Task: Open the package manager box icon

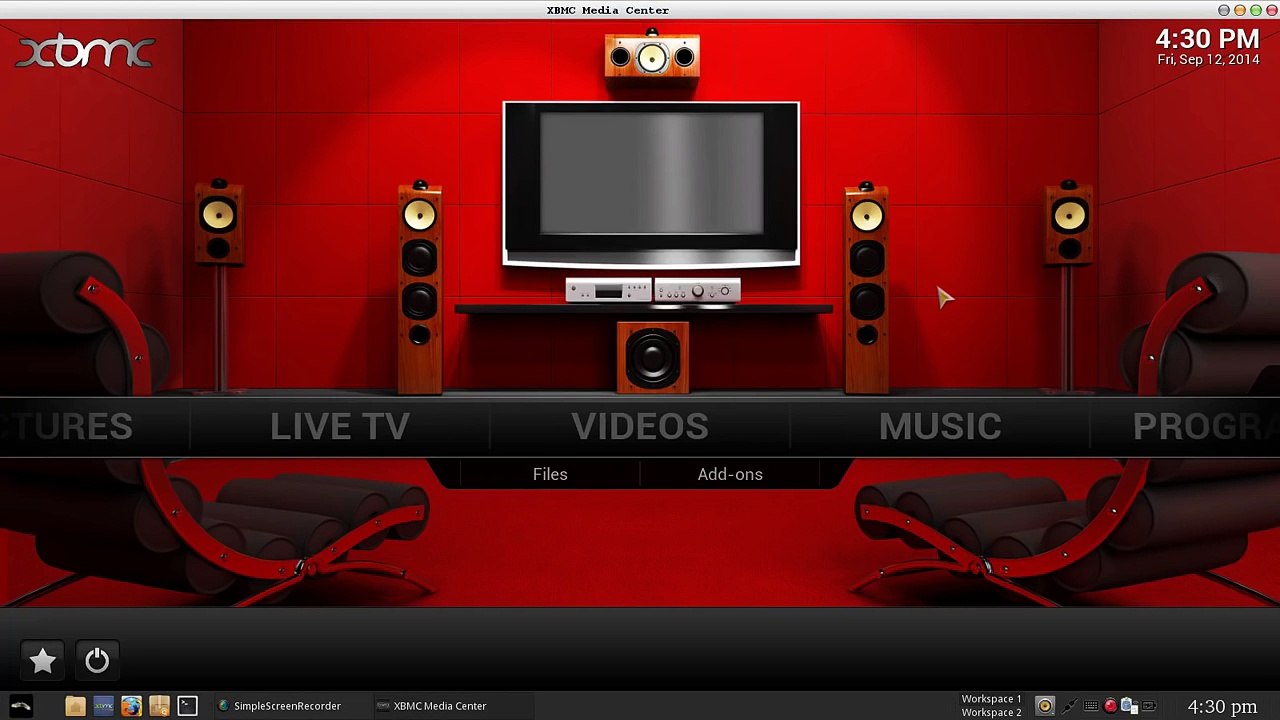Action: pyautogui.click(x=159, y=706)
